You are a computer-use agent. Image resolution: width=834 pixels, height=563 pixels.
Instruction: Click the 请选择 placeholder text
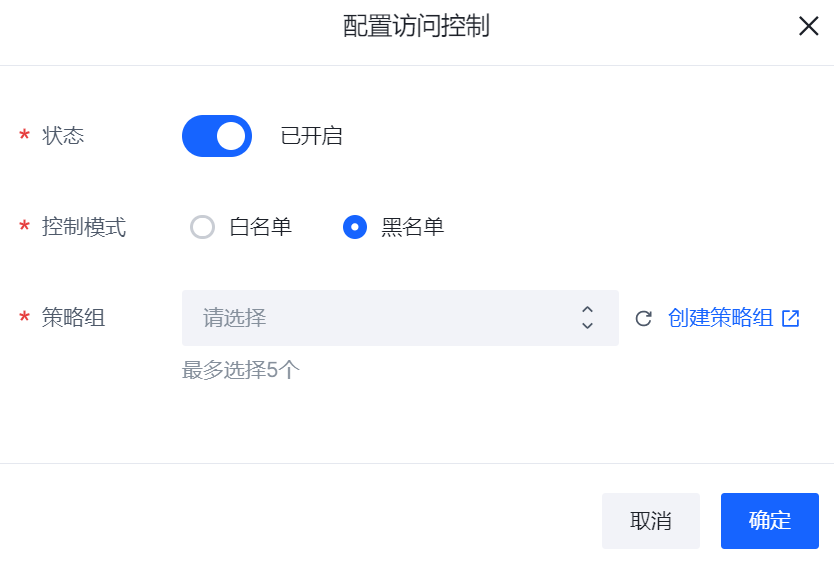[x=235, y=318]
